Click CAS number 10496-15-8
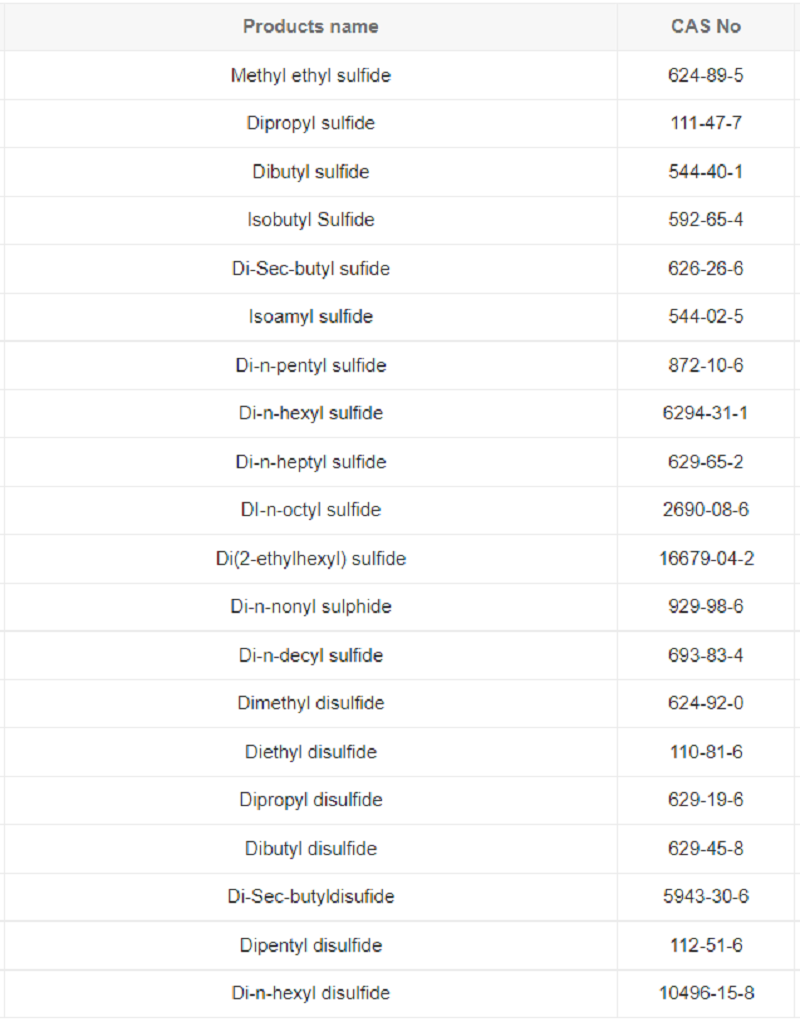 pos(706,993)
